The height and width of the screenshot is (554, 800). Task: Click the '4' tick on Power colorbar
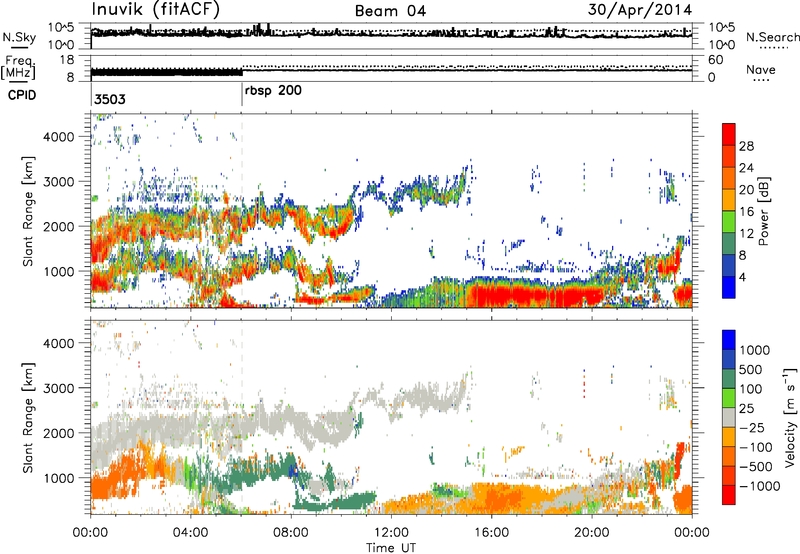click(x=742, y=277)
